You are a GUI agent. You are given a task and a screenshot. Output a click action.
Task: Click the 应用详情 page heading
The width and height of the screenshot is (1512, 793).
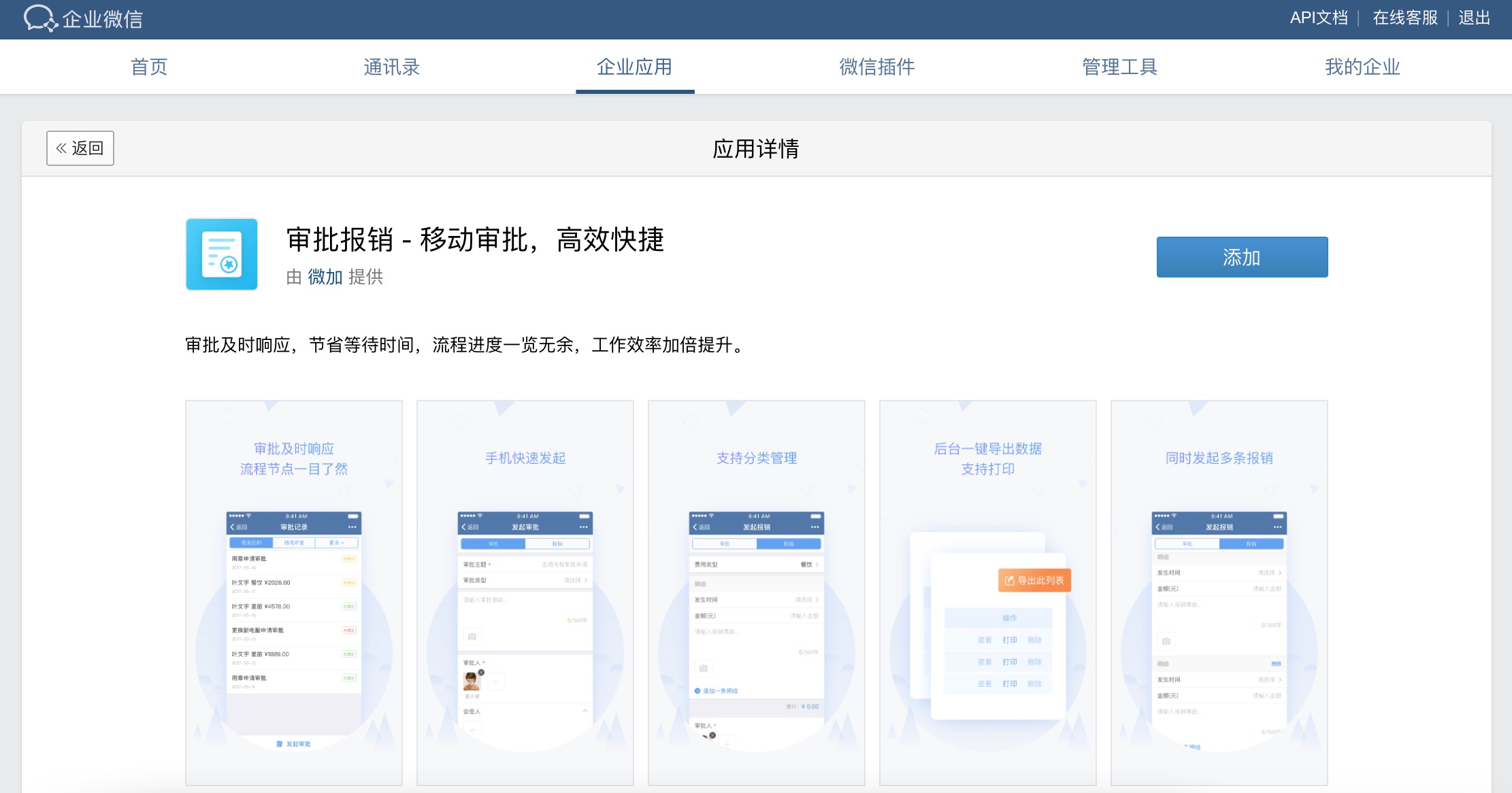point(756,148)
